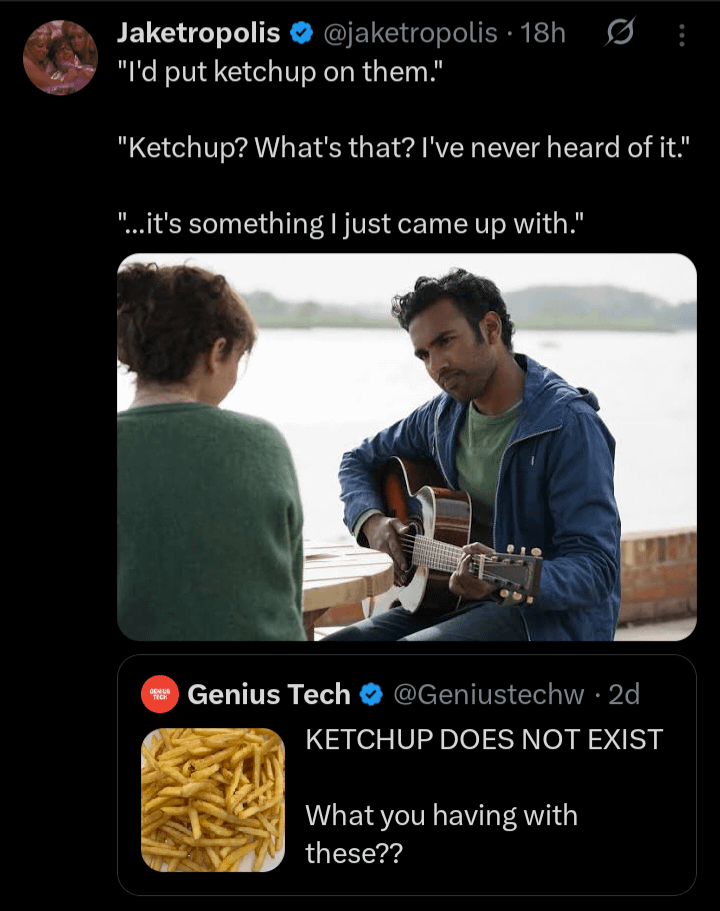Screen dimensions: 720x911
Task: Open the @jaketropolis handle link
Action: coord(410,33)
